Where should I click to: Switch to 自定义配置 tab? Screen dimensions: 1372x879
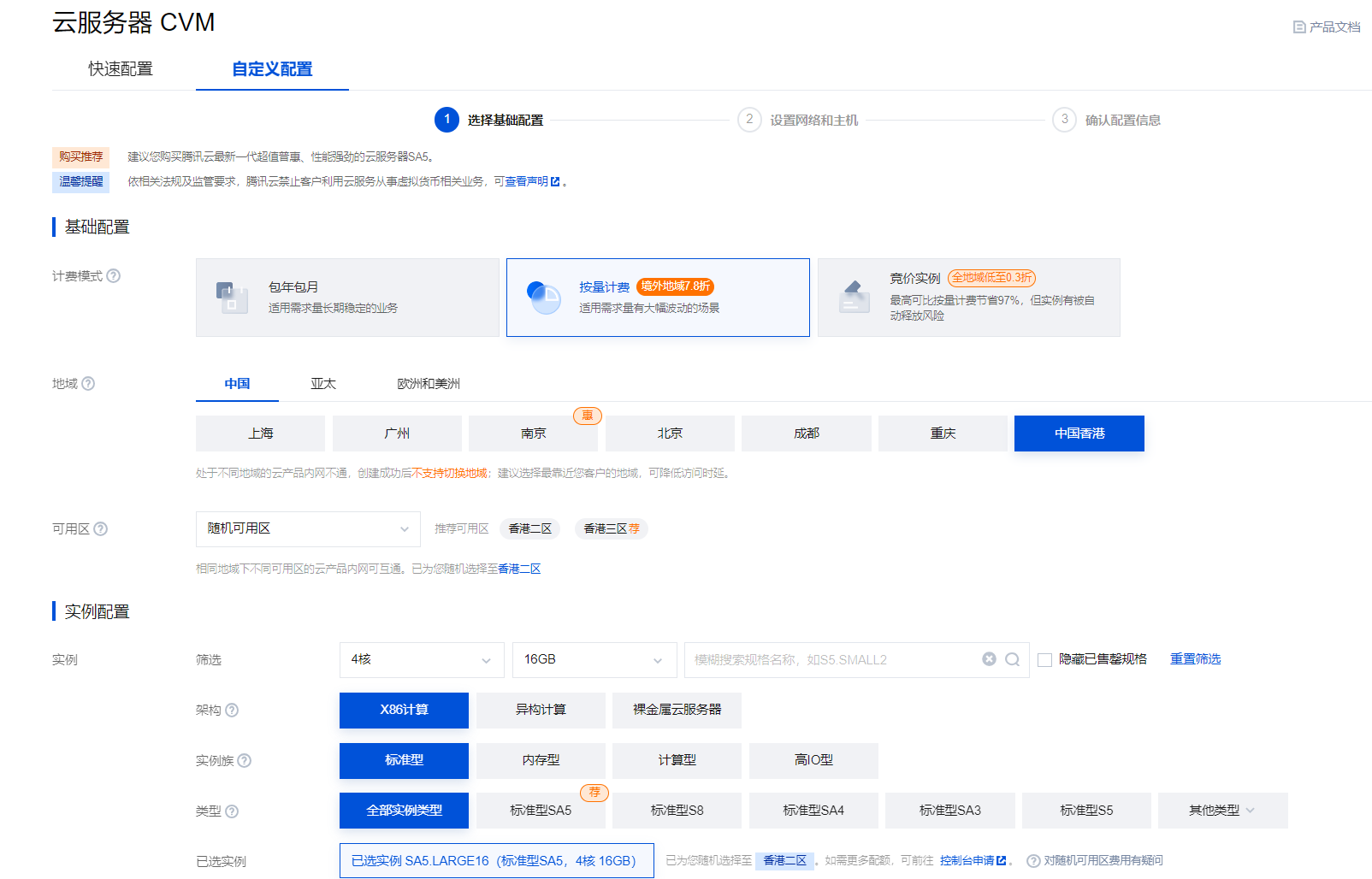tap(272, 69)
